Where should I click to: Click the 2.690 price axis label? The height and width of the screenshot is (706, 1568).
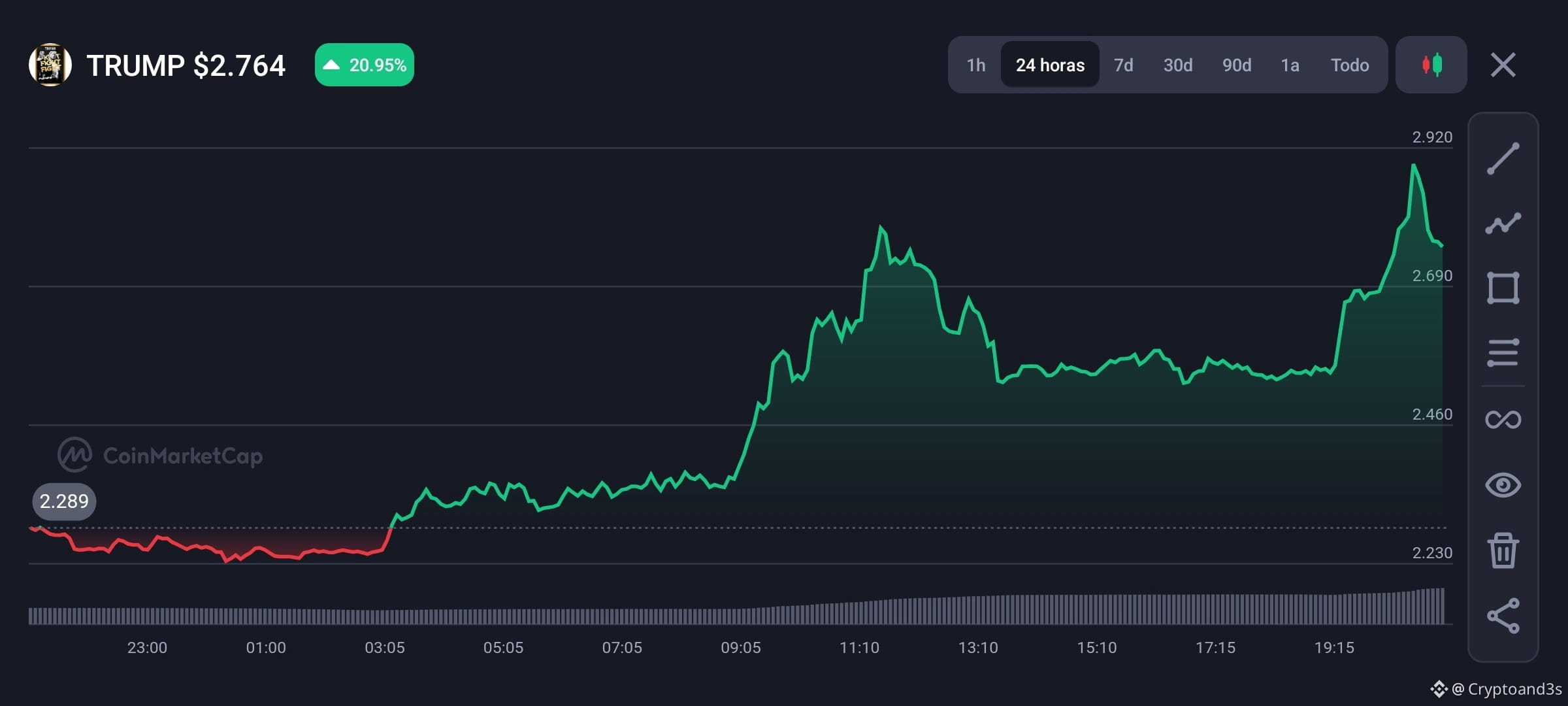point(1432,276)
